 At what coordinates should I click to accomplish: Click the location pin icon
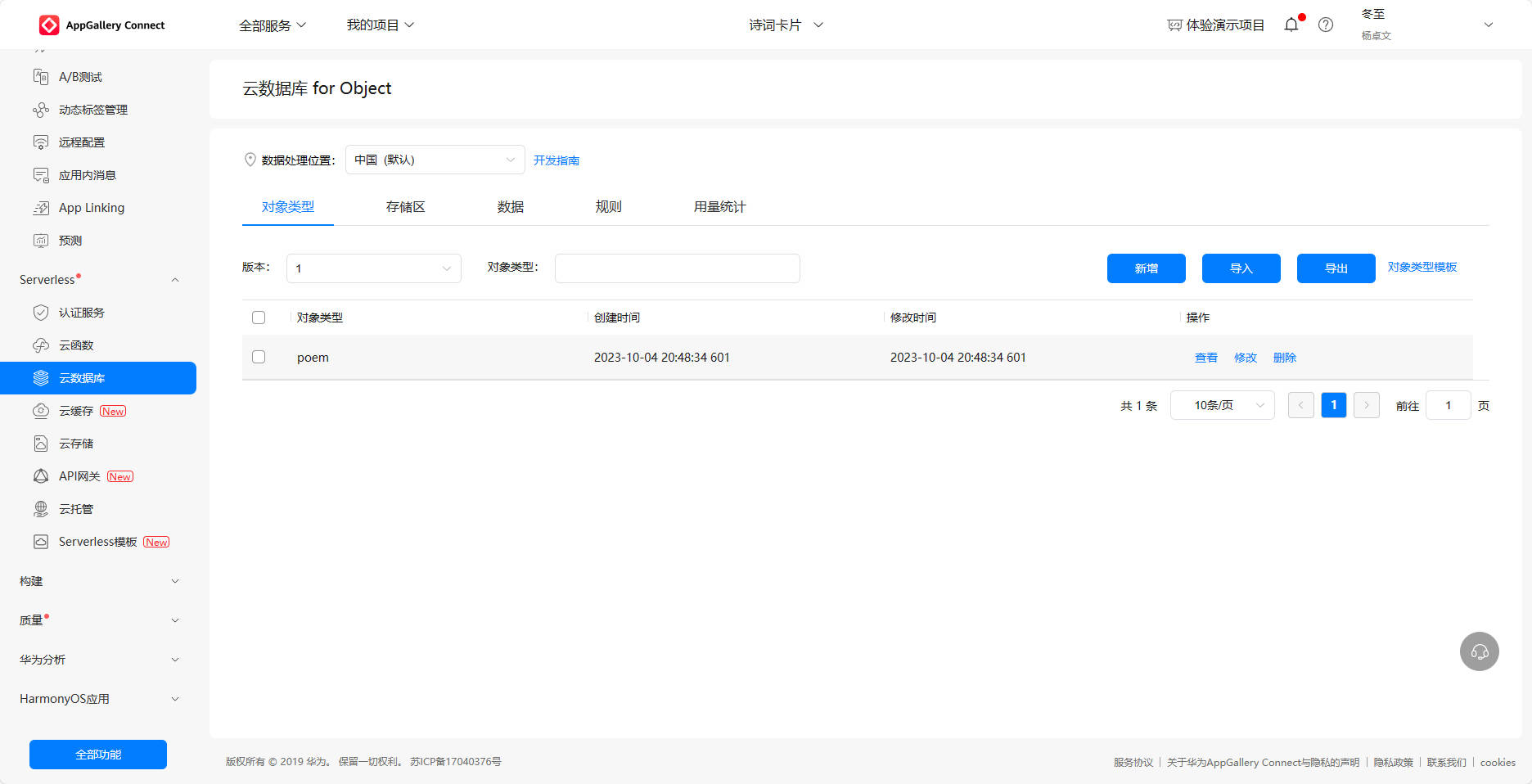(x=250, y=160)
